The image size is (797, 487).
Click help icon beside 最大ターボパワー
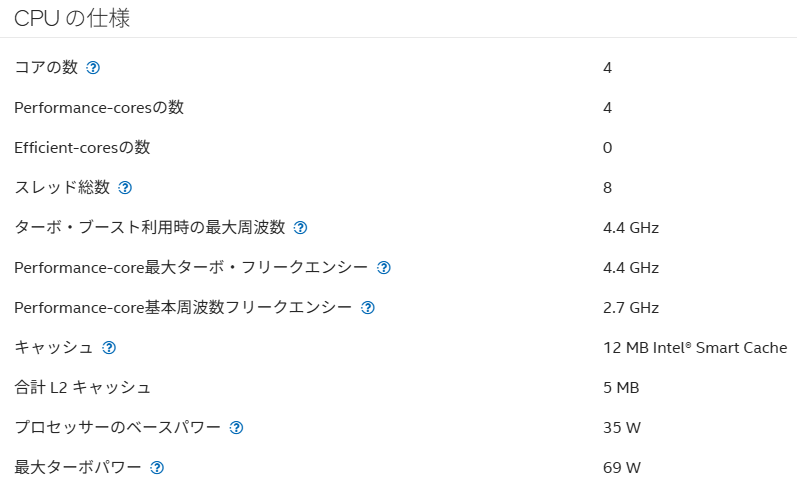[157, 468]
